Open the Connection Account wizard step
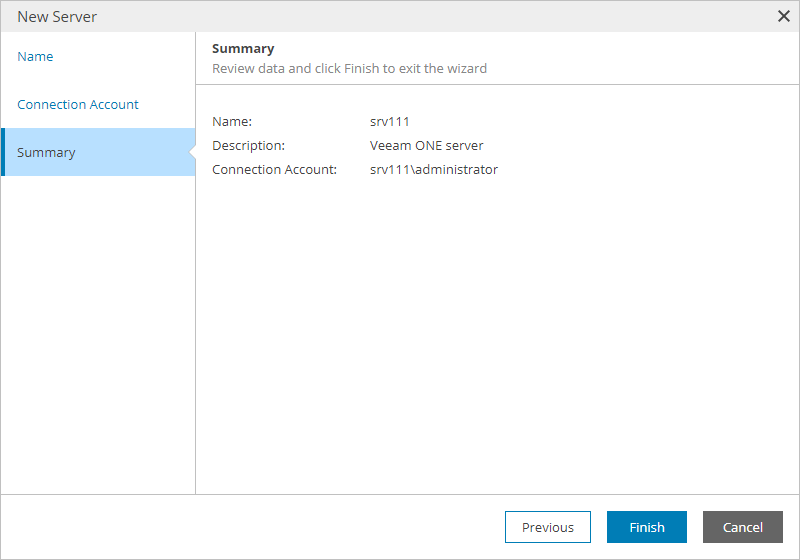Image resolution: width=800 pixels, height=560 pixels. tap(78, 105)
